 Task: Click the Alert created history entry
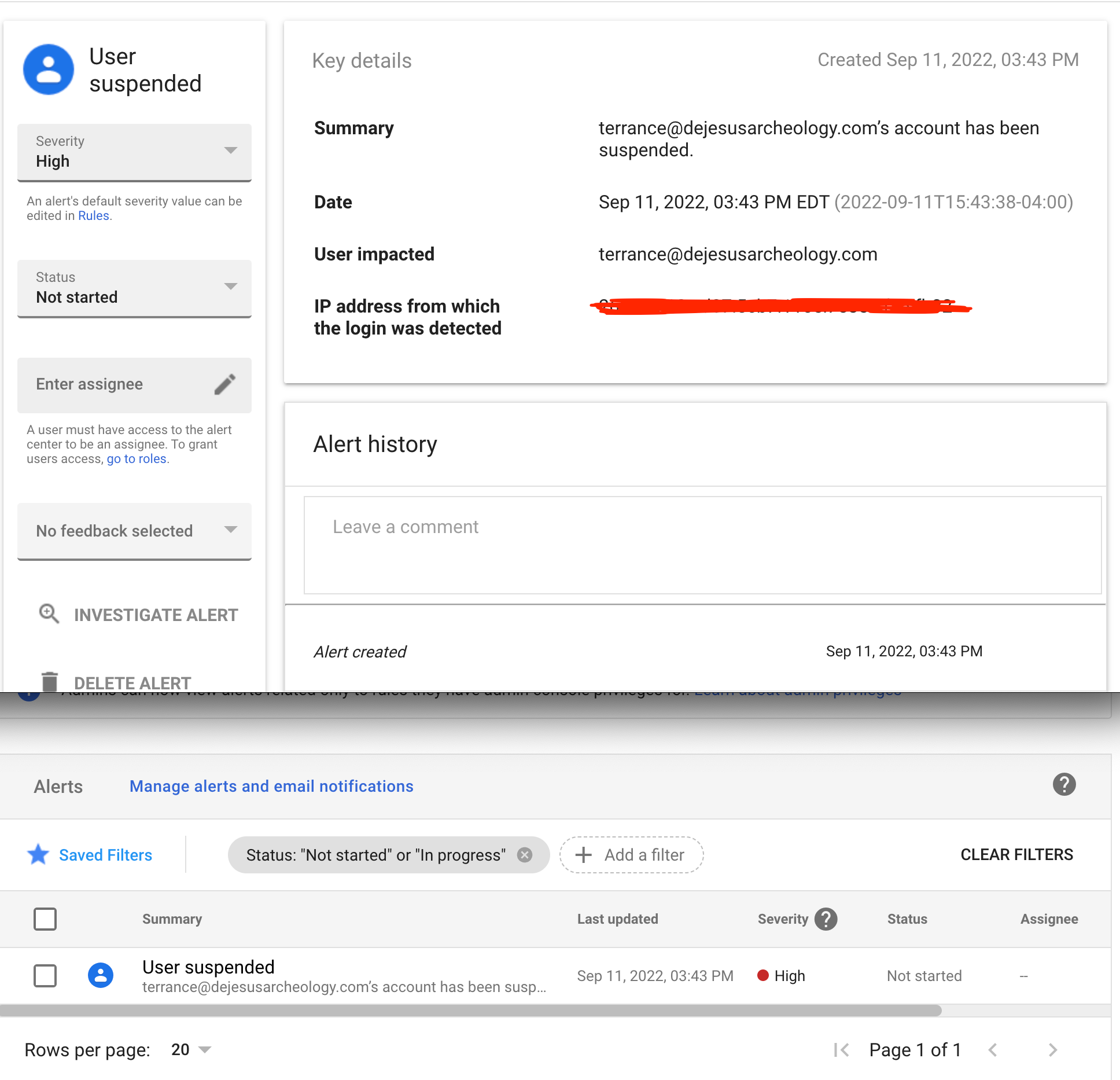pyautogui.click(x=360, y=652)
